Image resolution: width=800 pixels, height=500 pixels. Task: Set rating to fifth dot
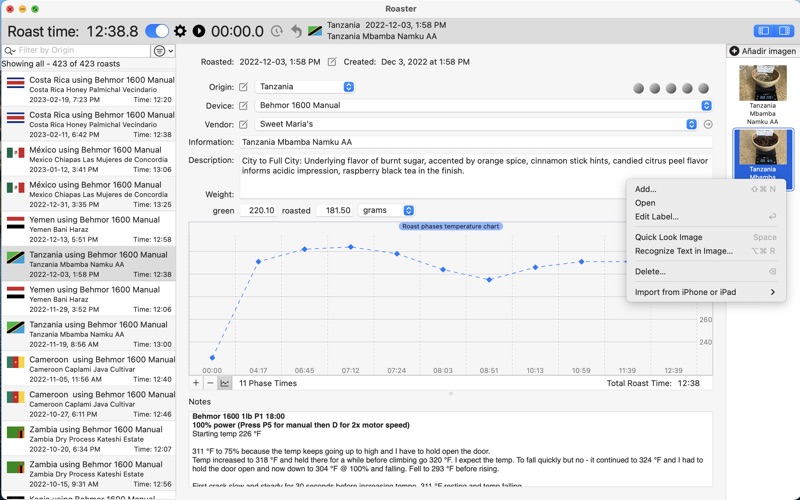704,89
